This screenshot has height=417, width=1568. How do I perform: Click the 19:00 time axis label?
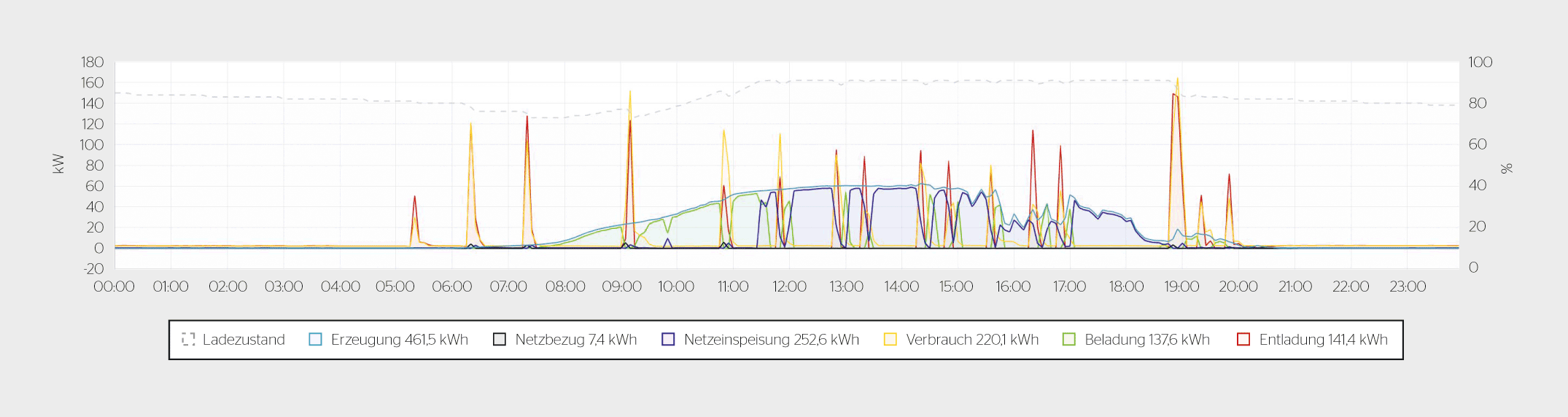tap(1181, 287)
